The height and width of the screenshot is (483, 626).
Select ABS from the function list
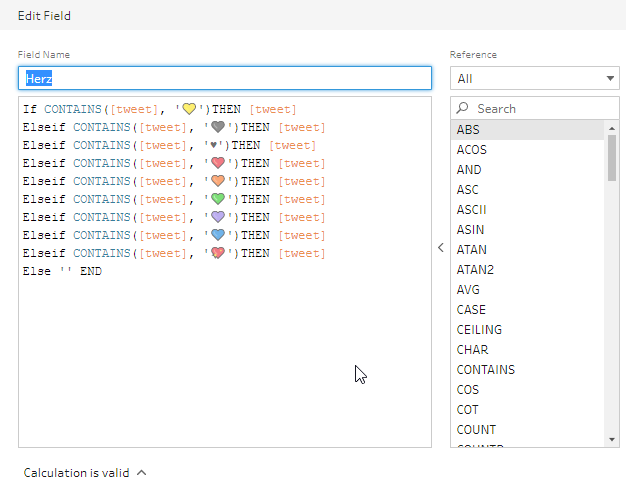[468, 129]
